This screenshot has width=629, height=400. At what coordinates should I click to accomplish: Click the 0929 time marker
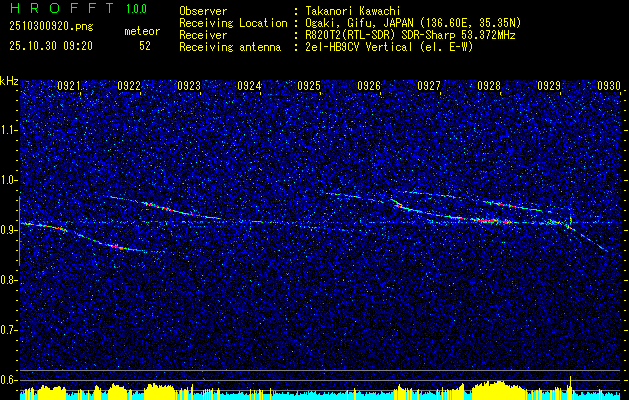click(549, 86)
